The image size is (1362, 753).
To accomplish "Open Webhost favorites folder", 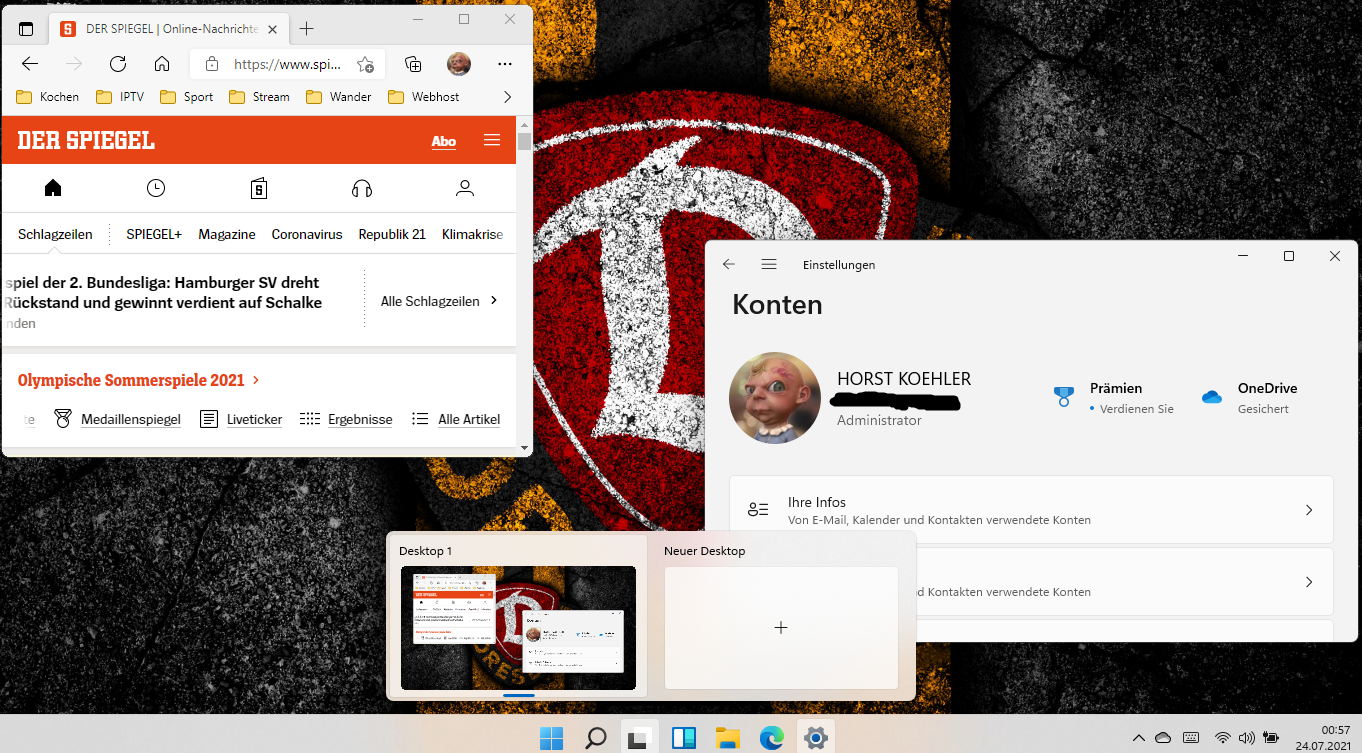I will 423,97.
